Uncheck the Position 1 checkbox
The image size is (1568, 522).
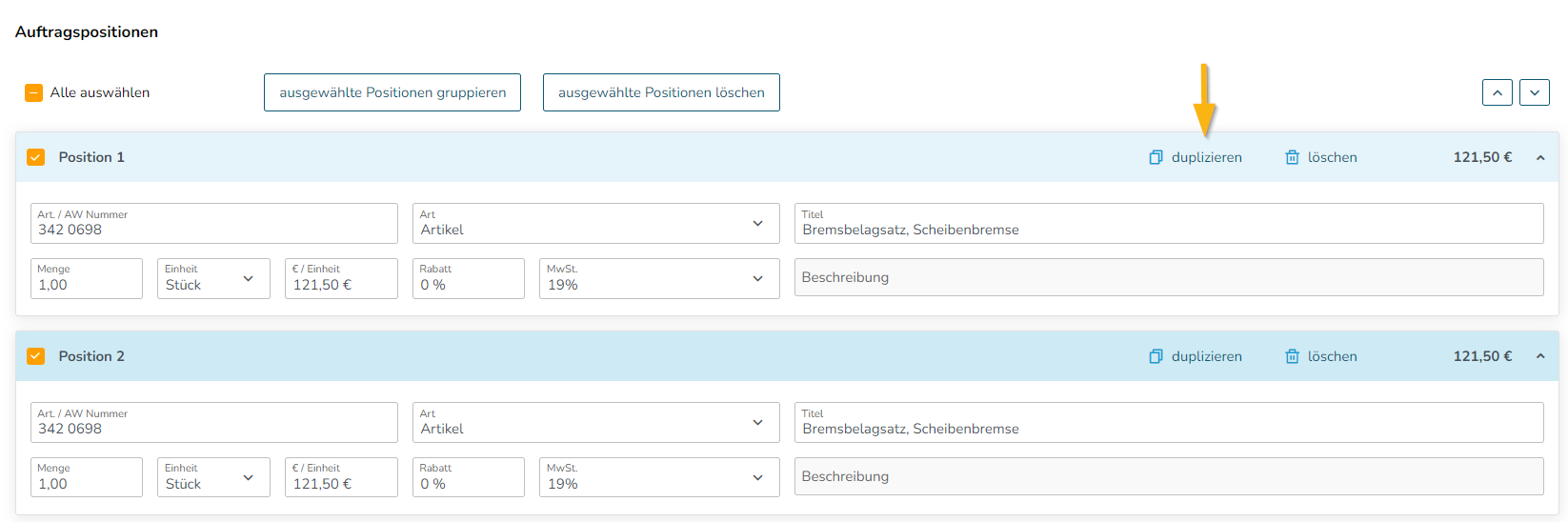pyautogui.click(x=36, y=157)
